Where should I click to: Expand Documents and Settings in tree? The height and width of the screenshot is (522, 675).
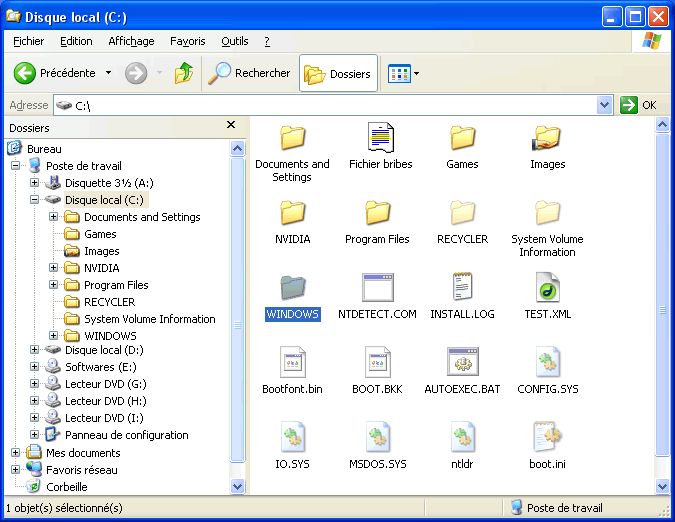tap(53, 216)
